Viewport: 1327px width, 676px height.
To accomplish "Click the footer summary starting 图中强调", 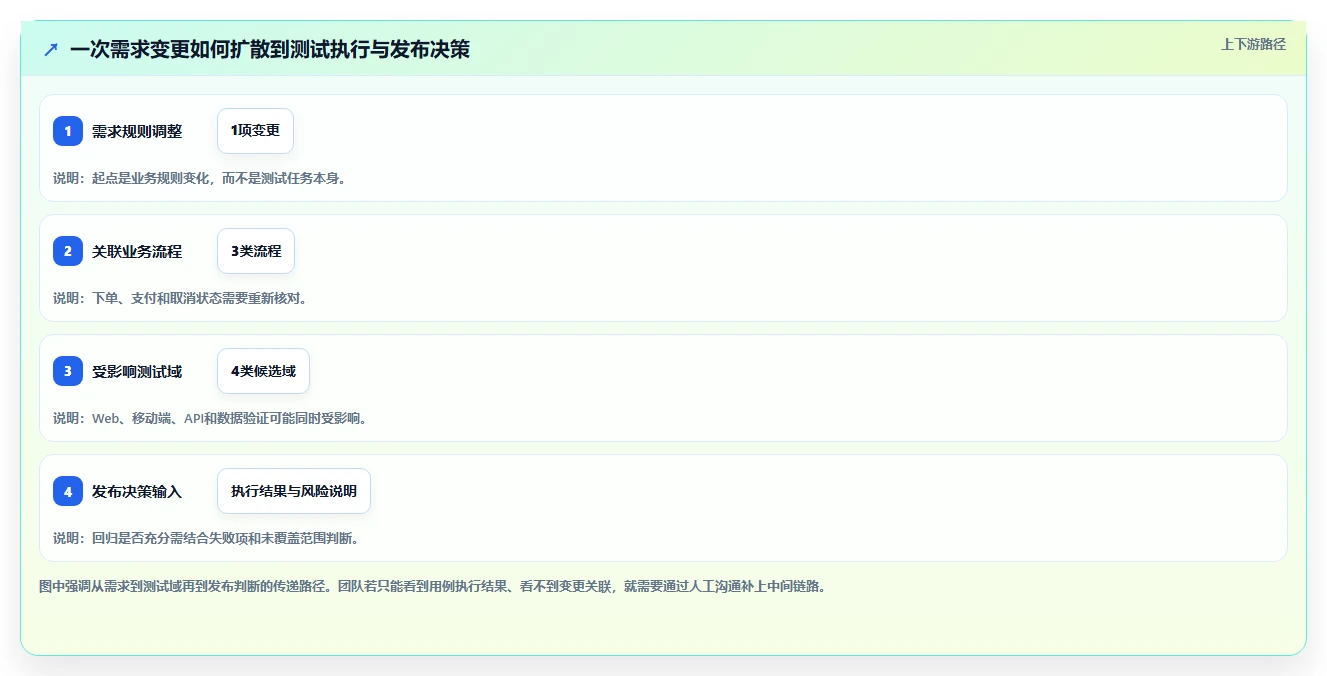I will click(x=432, y=586).
